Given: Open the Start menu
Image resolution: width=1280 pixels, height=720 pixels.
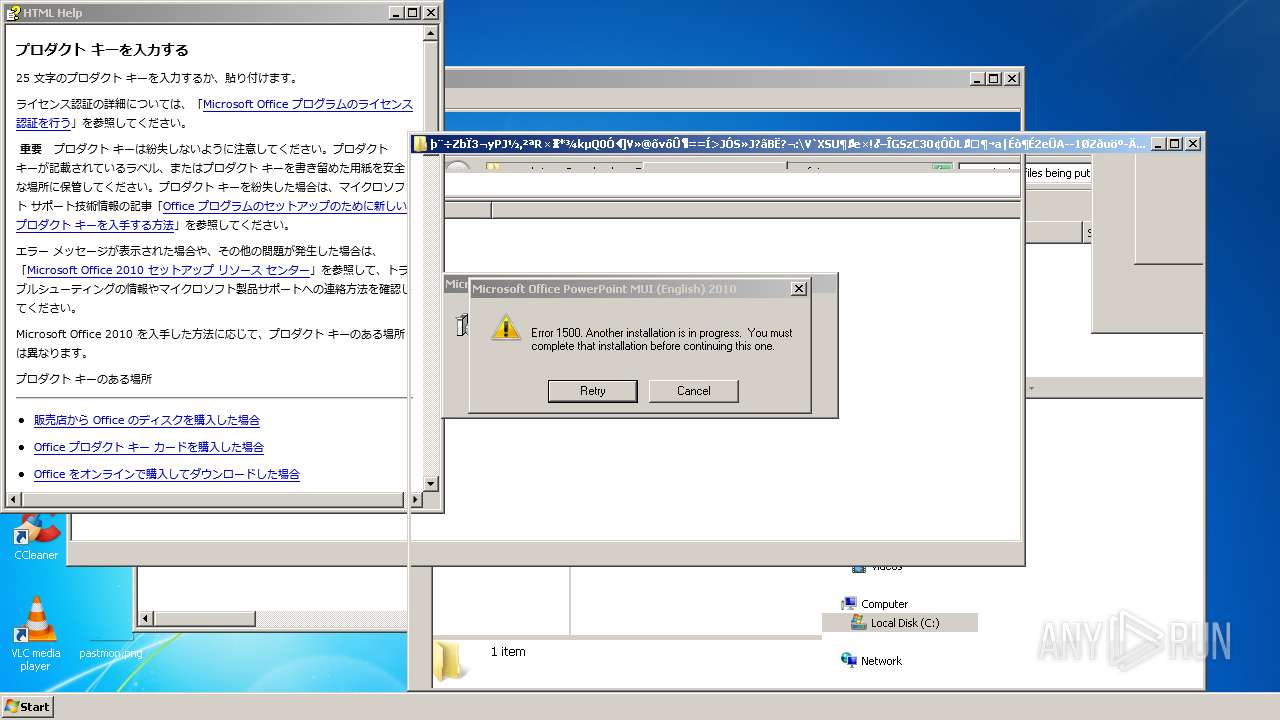Looking at the screenshot, I should point(27,706).
